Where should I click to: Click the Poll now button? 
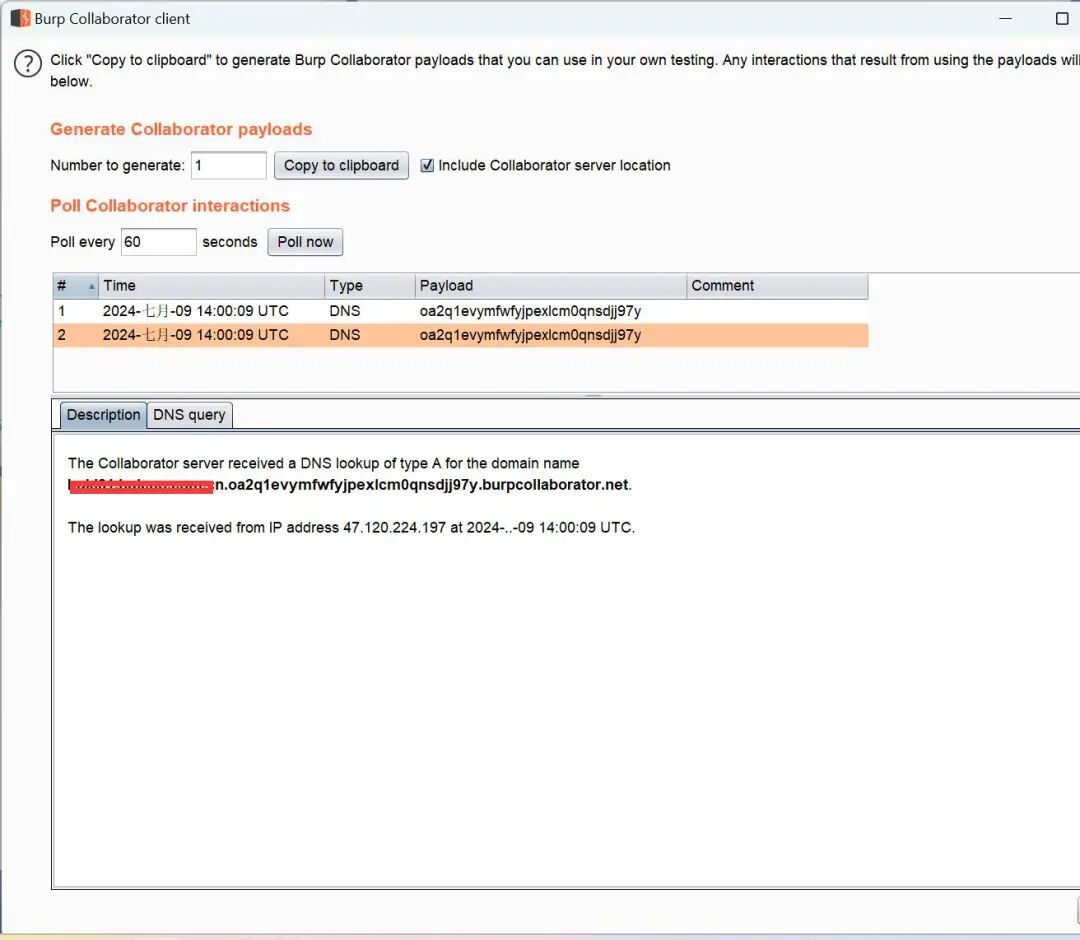pos(305,242)
